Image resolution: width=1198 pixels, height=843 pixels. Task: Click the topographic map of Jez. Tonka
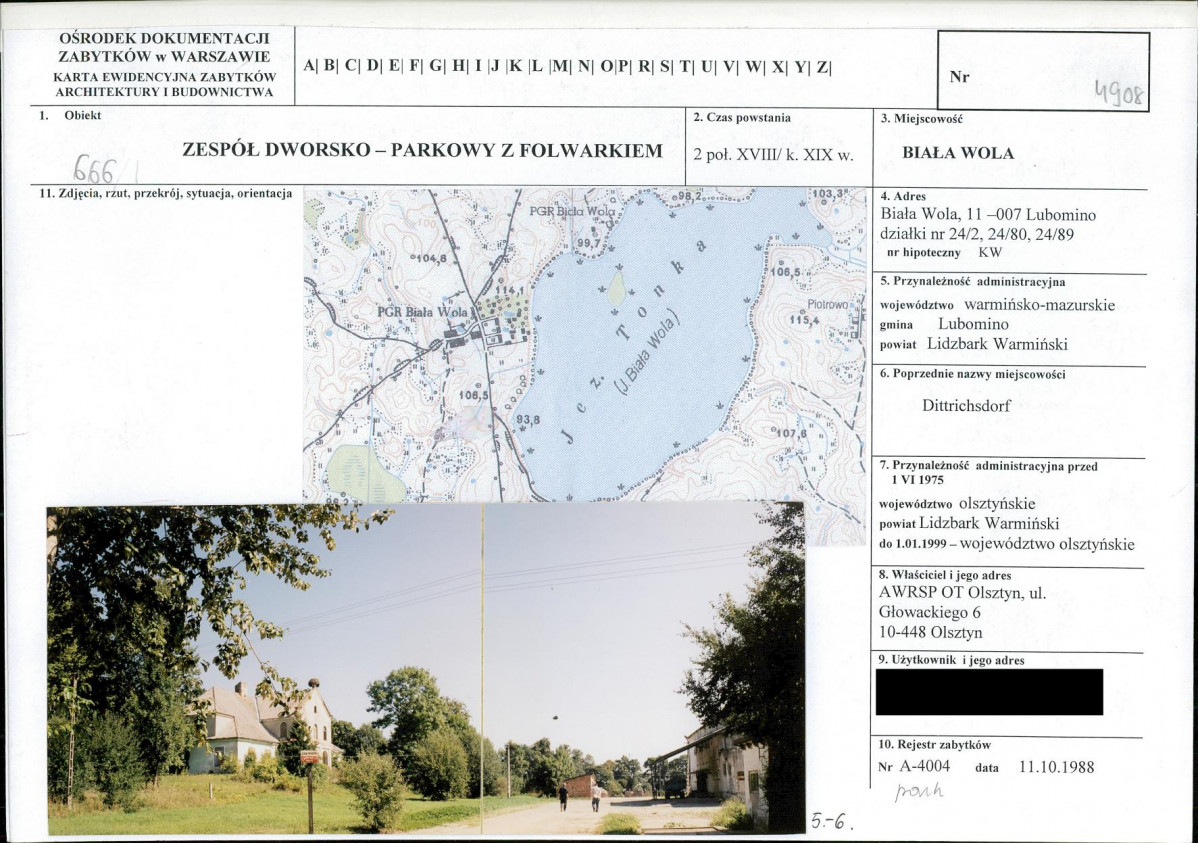pyautogui.click(x=586, y=345)
